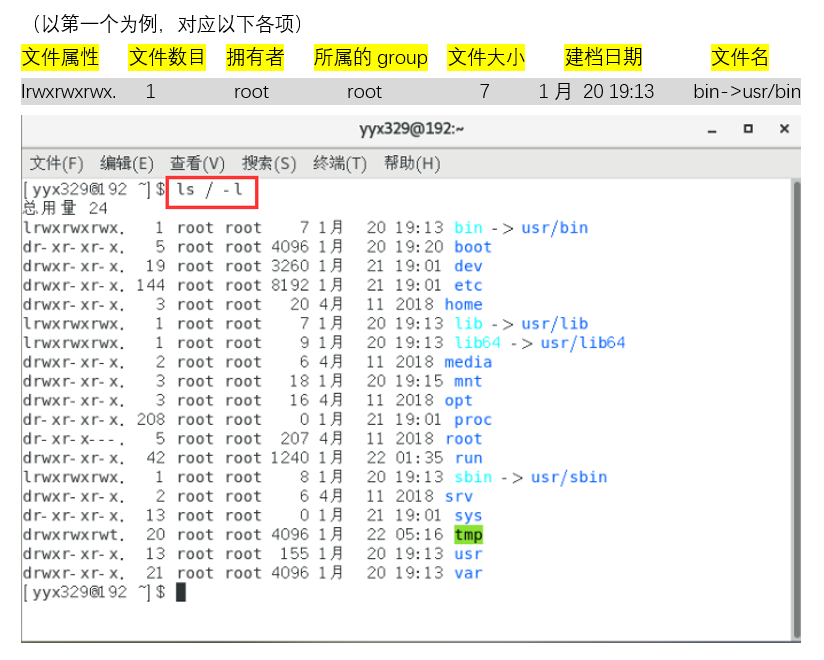Open the 帮助(H) menu
Viewport: 824px width, 660px height.
tap(412, 163)
